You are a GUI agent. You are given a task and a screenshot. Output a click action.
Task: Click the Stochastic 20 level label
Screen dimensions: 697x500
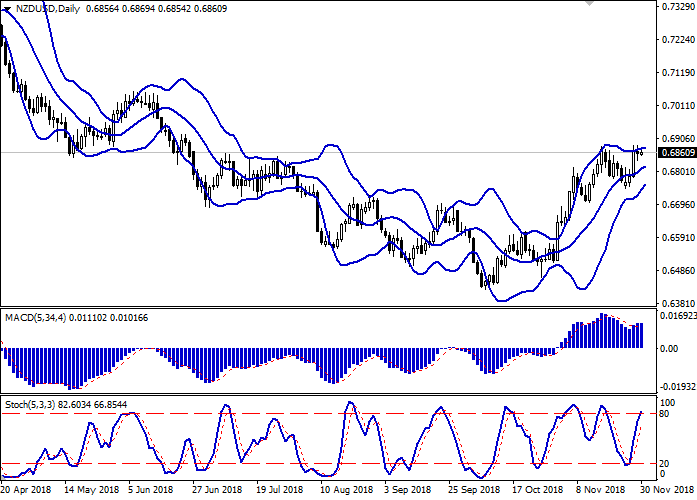pos(665,463)
